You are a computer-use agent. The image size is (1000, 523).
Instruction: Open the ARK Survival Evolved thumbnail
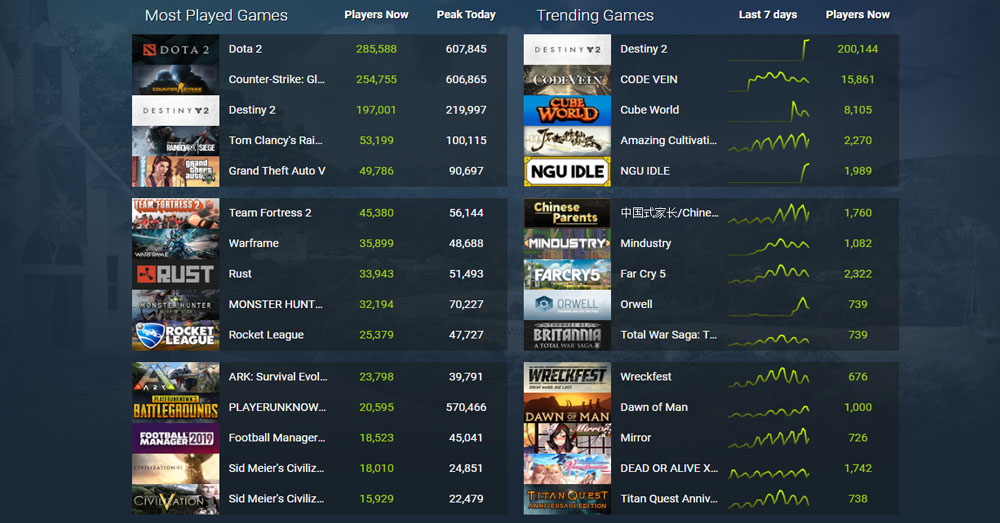click(x=175, y=377)
